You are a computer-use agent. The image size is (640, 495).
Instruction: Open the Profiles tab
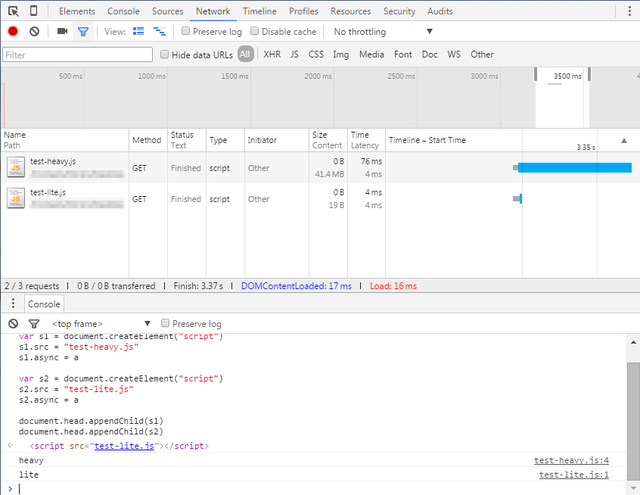[x=303, y=11]
